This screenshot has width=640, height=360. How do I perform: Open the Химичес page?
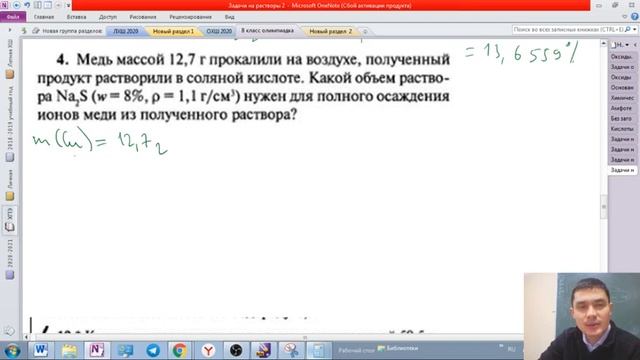click(x=622, y=98)
